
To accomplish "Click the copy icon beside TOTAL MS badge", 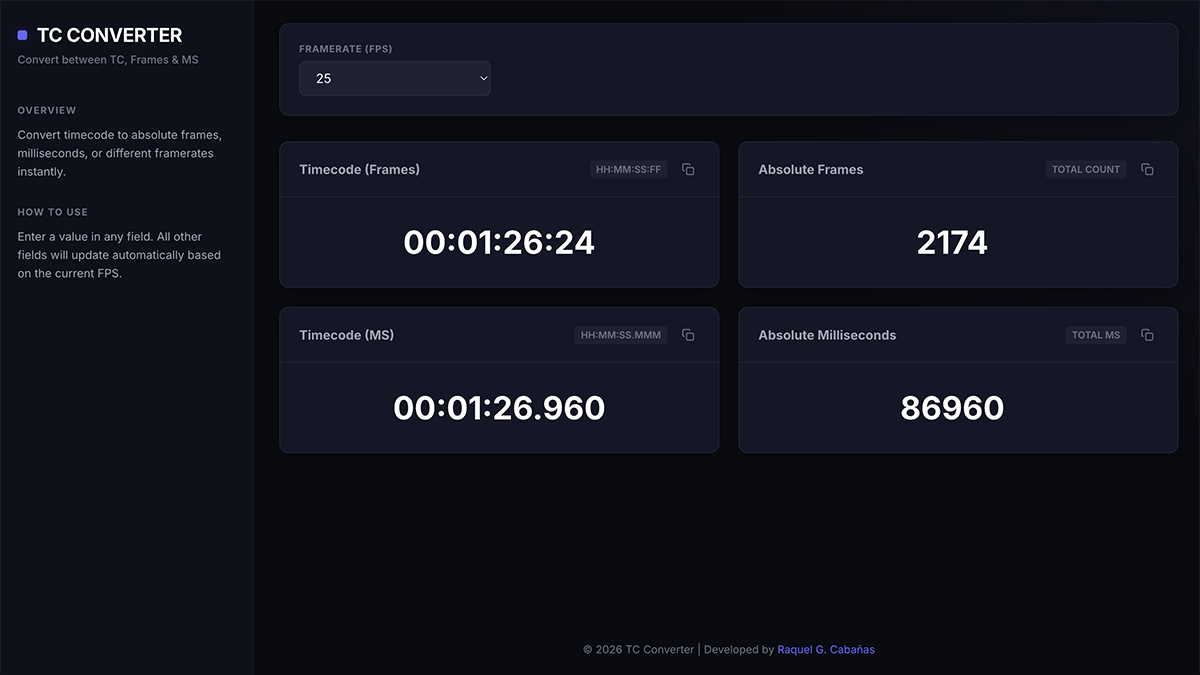I will [x=1147, y=335].
